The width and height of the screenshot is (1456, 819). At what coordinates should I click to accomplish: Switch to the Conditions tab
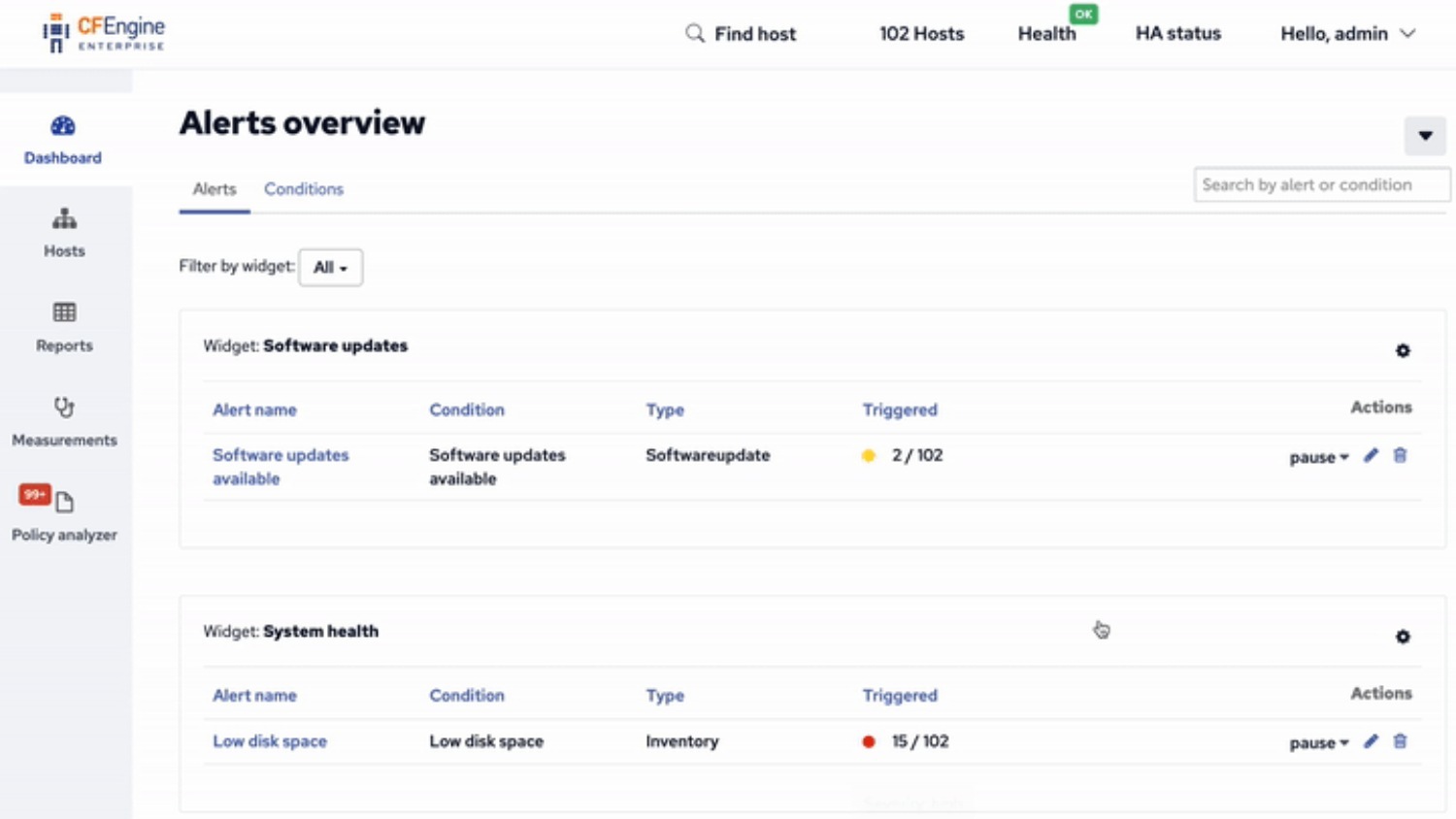click(304, 189)
